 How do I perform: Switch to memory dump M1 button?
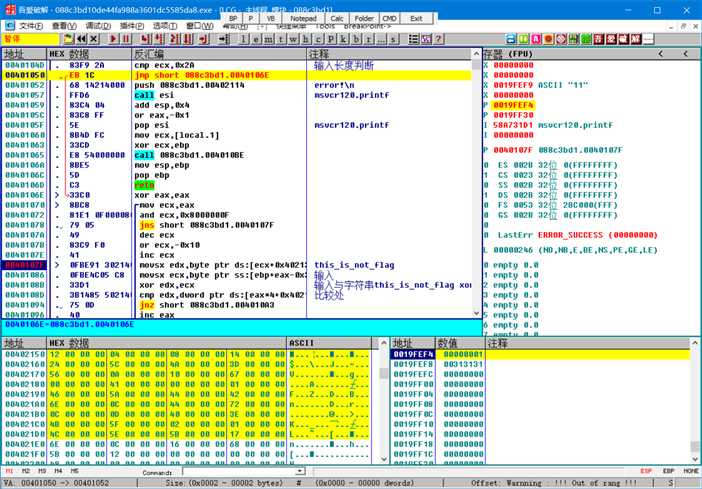click(x=10, y=471)
